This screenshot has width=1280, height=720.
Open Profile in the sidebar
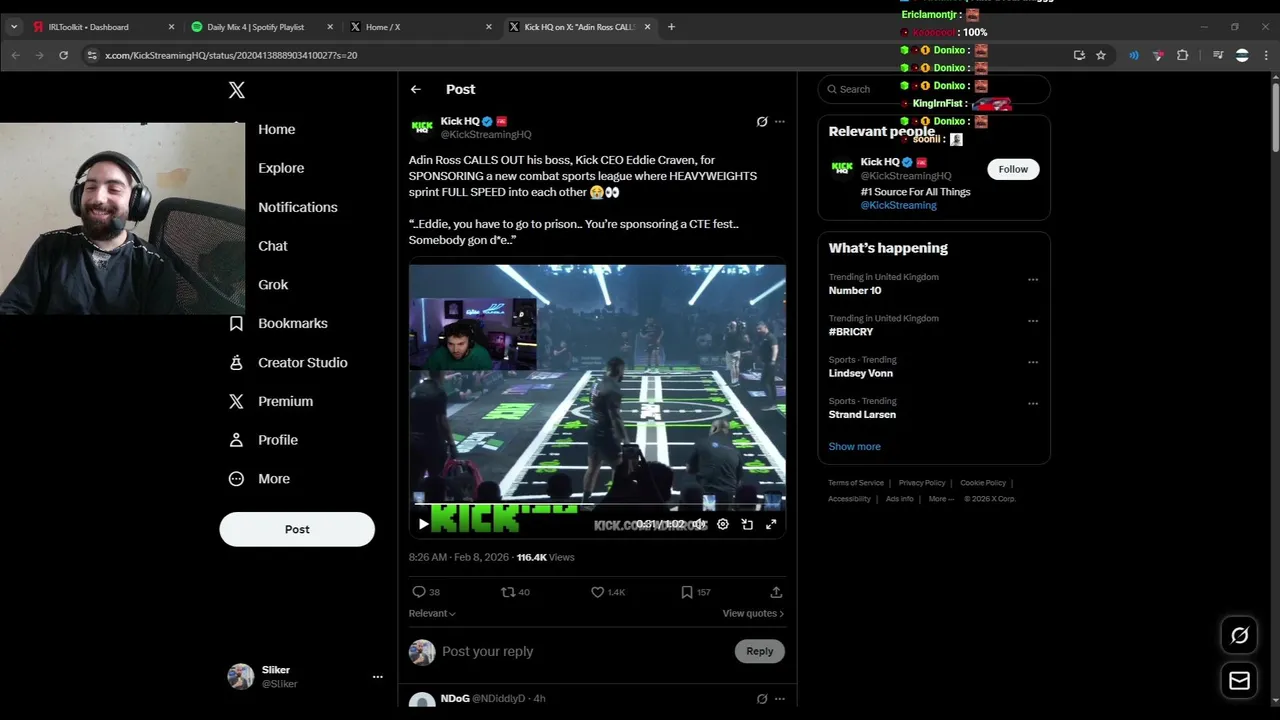(265, 440)
